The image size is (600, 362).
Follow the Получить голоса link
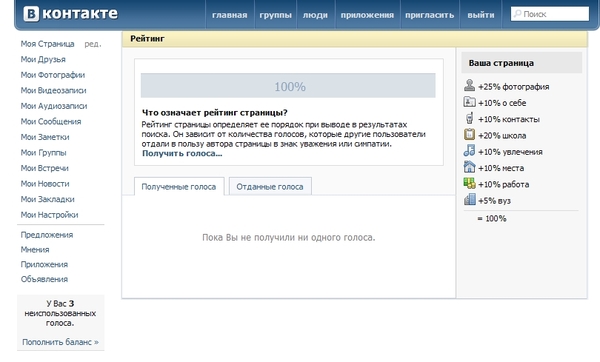click(182, 153)
